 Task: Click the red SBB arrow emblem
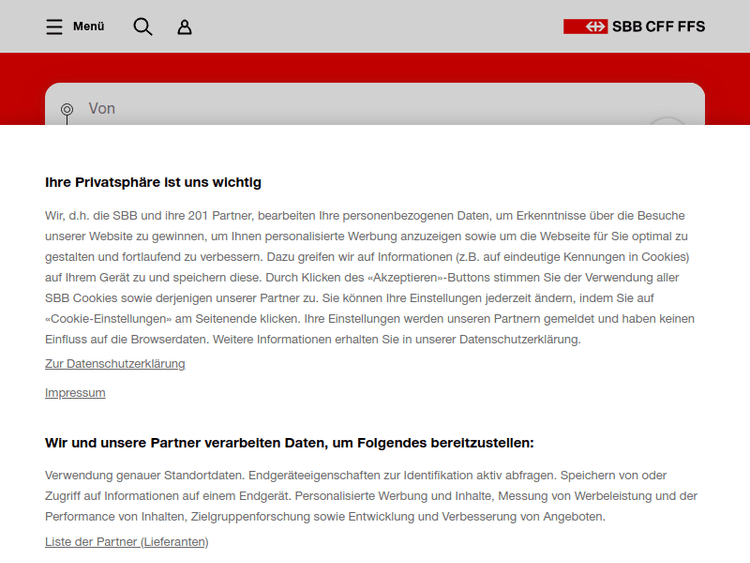point(585,27)
